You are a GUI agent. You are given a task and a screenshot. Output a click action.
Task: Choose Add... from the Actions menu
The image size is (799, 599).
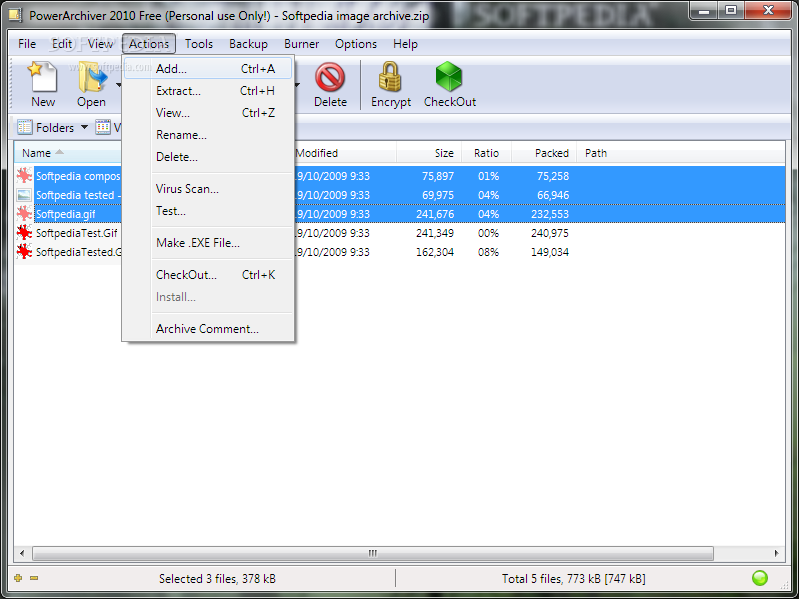(x=208, y=68)
